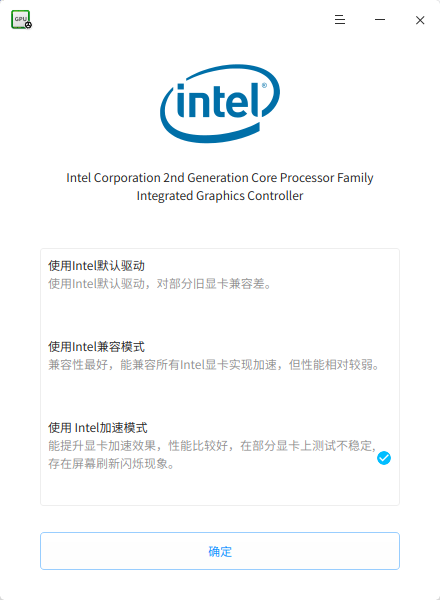The width and height of the screenshot is (440, 600).
Task: Open the hamburger menu in title bar
Action: click(340, 20)
